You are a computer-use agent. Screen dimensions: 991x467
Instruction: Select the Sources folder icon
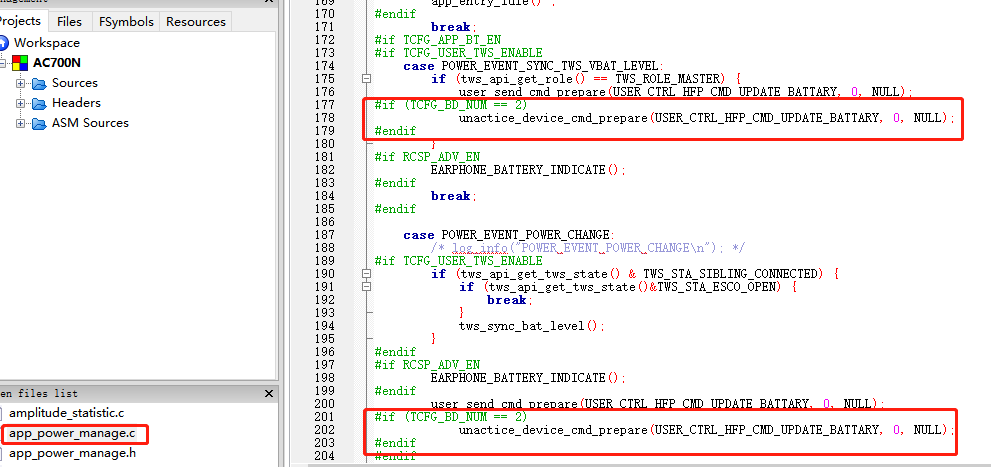[39, 83]
